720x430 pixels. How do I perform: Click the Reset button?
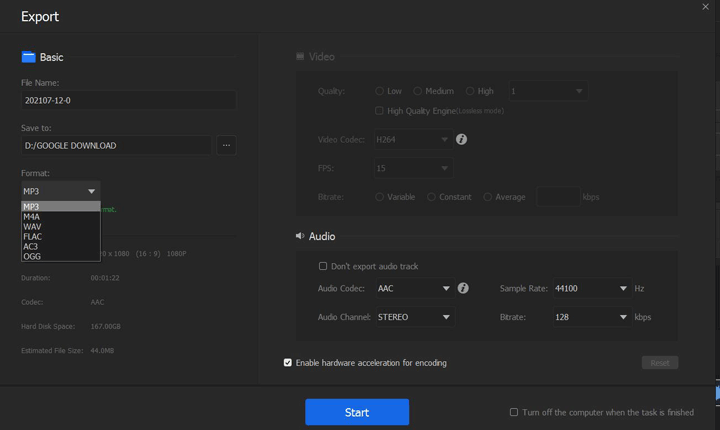(659, 363)
